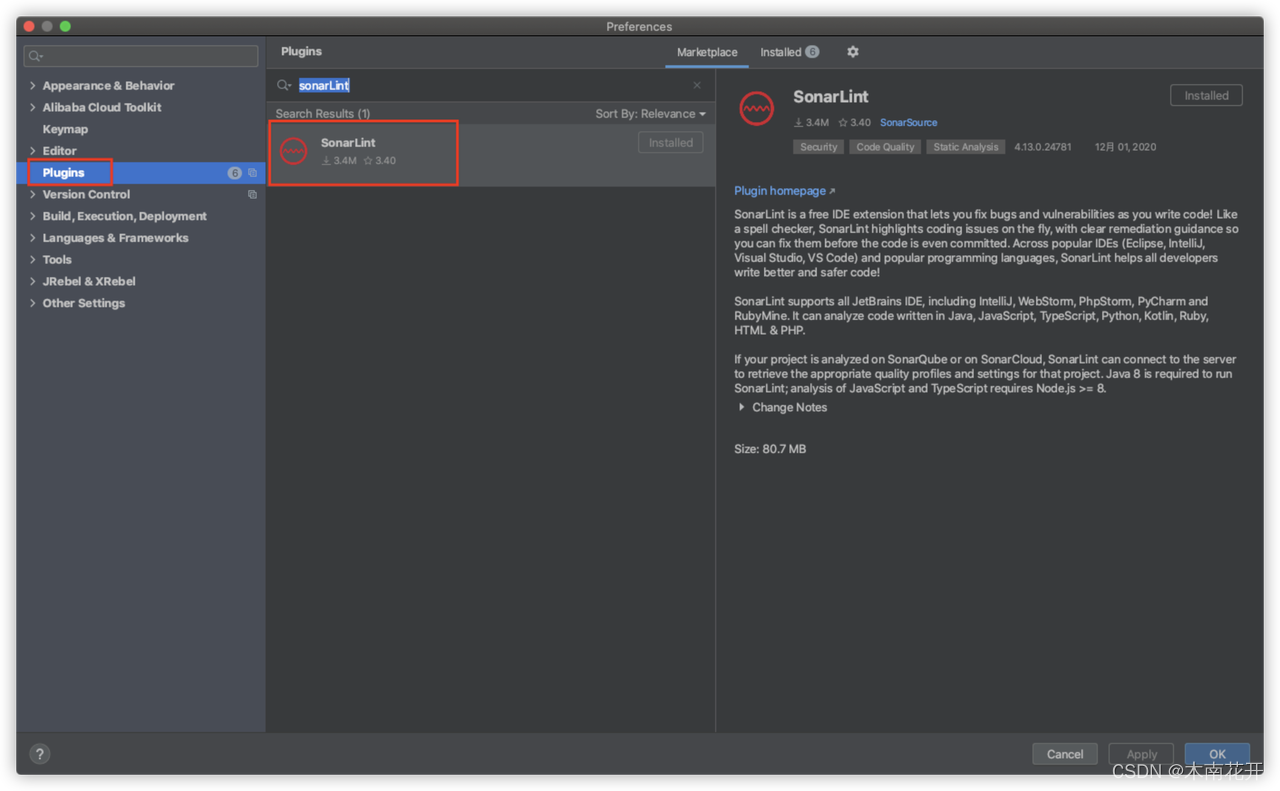Click the Search Results (1) label
This screenshot has width=1280, height=791.
pos(323,114)
